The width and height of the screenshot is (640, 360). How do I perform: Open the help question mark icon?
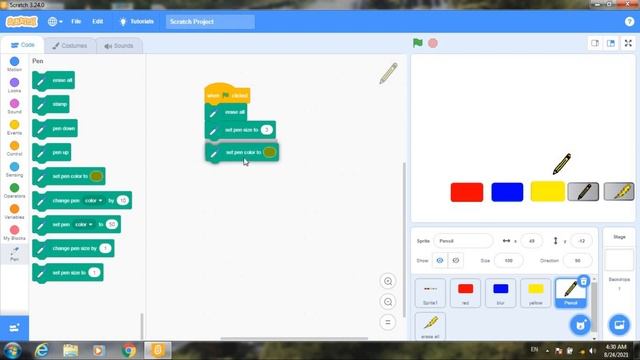[x=629, y=22]
